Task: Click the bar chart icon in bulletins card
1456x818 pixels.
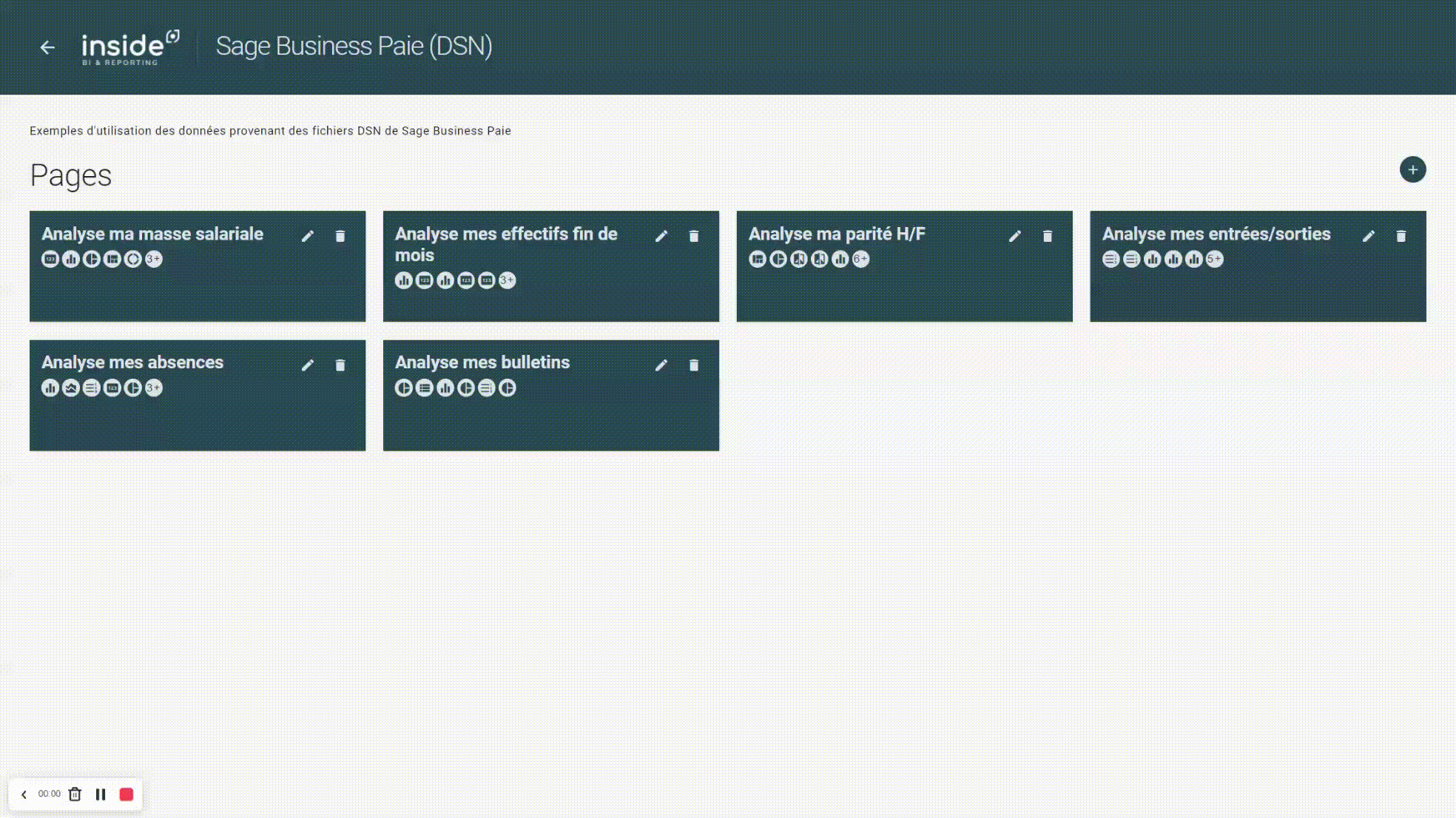Action: pyautogui.click(x=445, y=388)
